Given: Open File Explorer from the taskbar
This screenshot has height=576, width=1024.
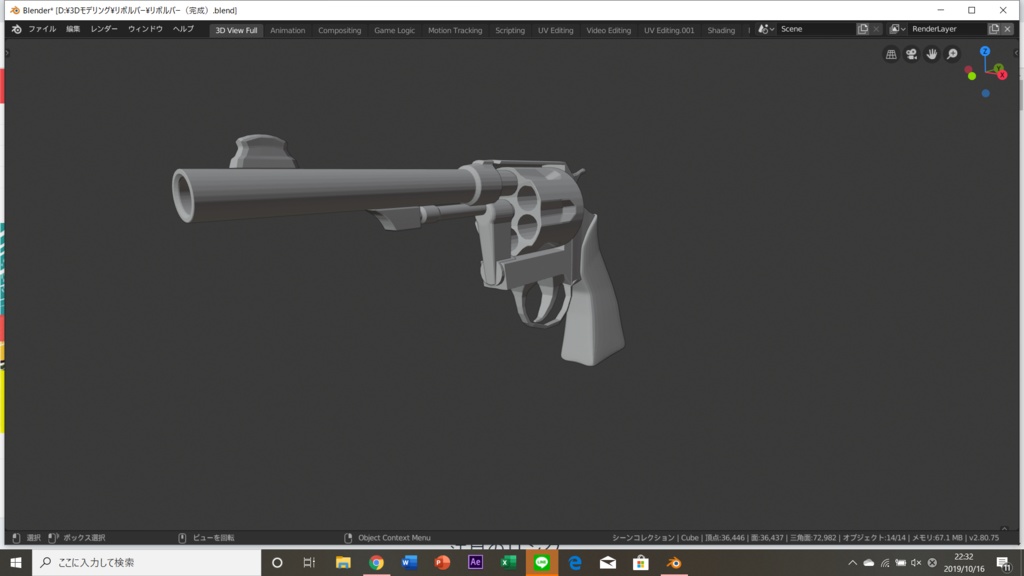Looking at the screenshot, I should click(x=343, y=562).
